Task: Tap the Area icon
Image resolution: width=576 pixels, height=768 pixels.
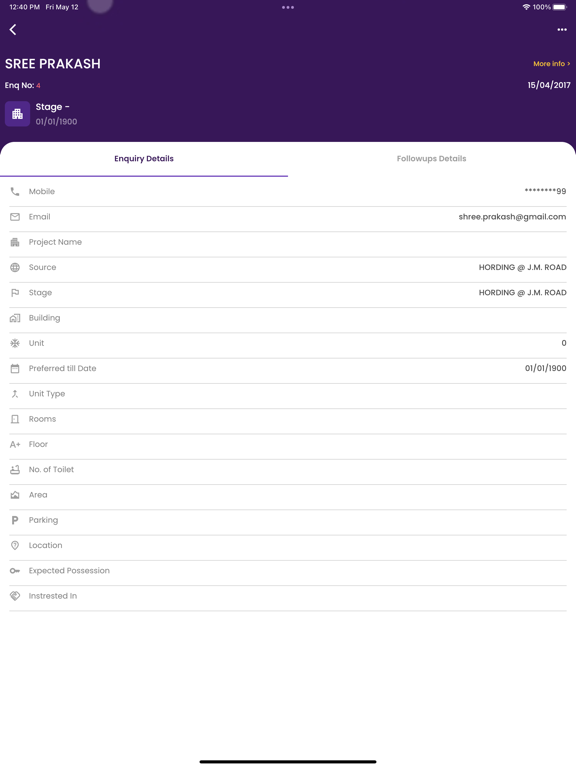Action: pyautogui.click(x=15, y=495)
